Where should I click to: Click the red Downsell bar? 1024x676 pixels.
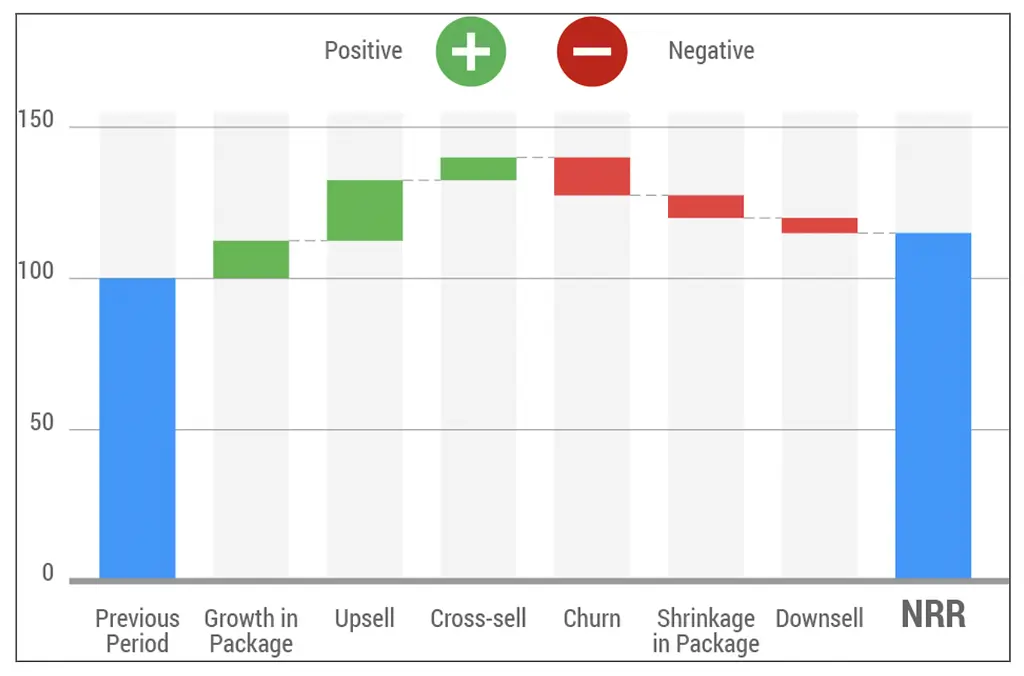click(x=820, y=225)
